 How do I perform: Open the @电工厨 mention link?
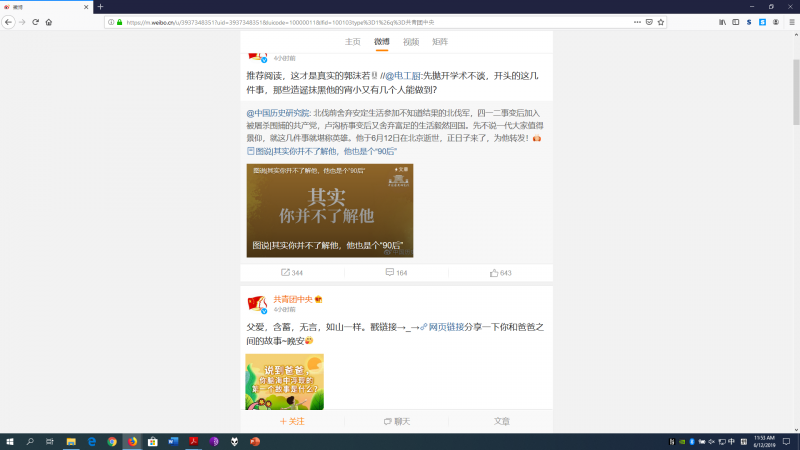click(403, 76)
